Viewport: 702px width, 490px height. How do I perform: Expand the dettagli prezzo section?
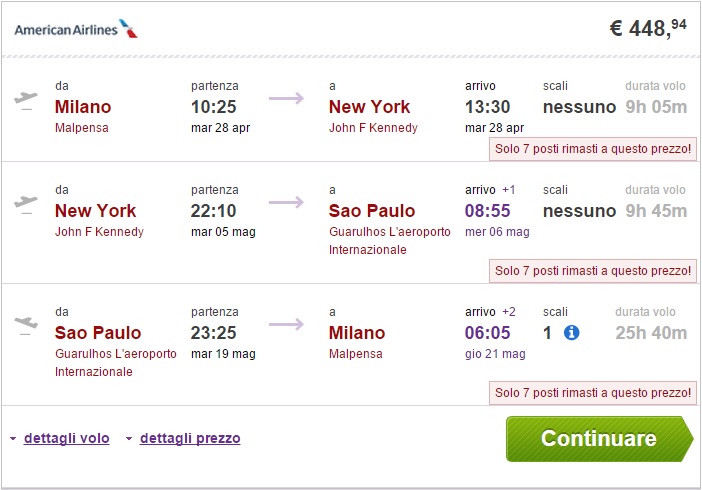190,438
